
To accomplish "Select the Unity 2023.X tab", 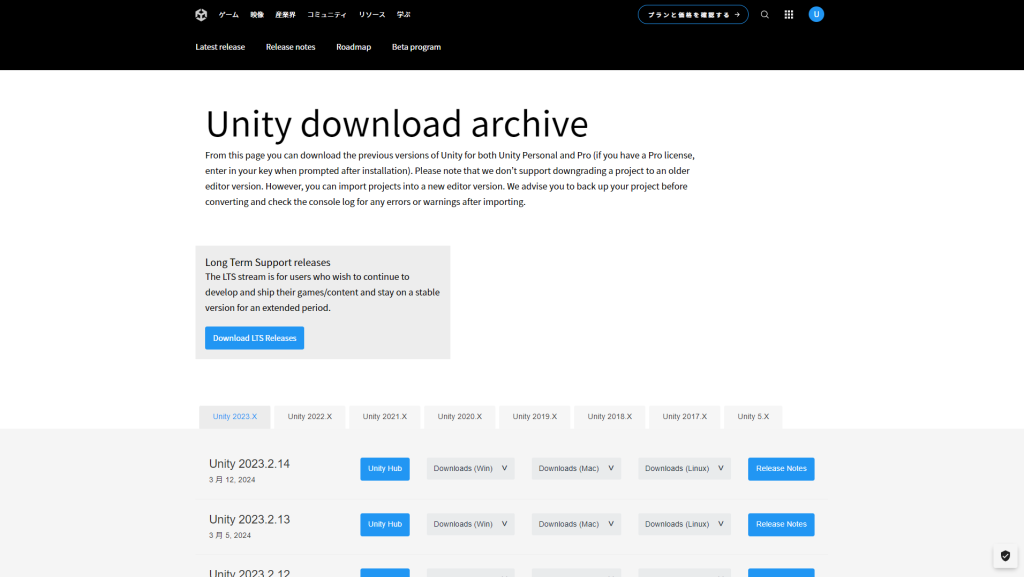I will (234, 417).
